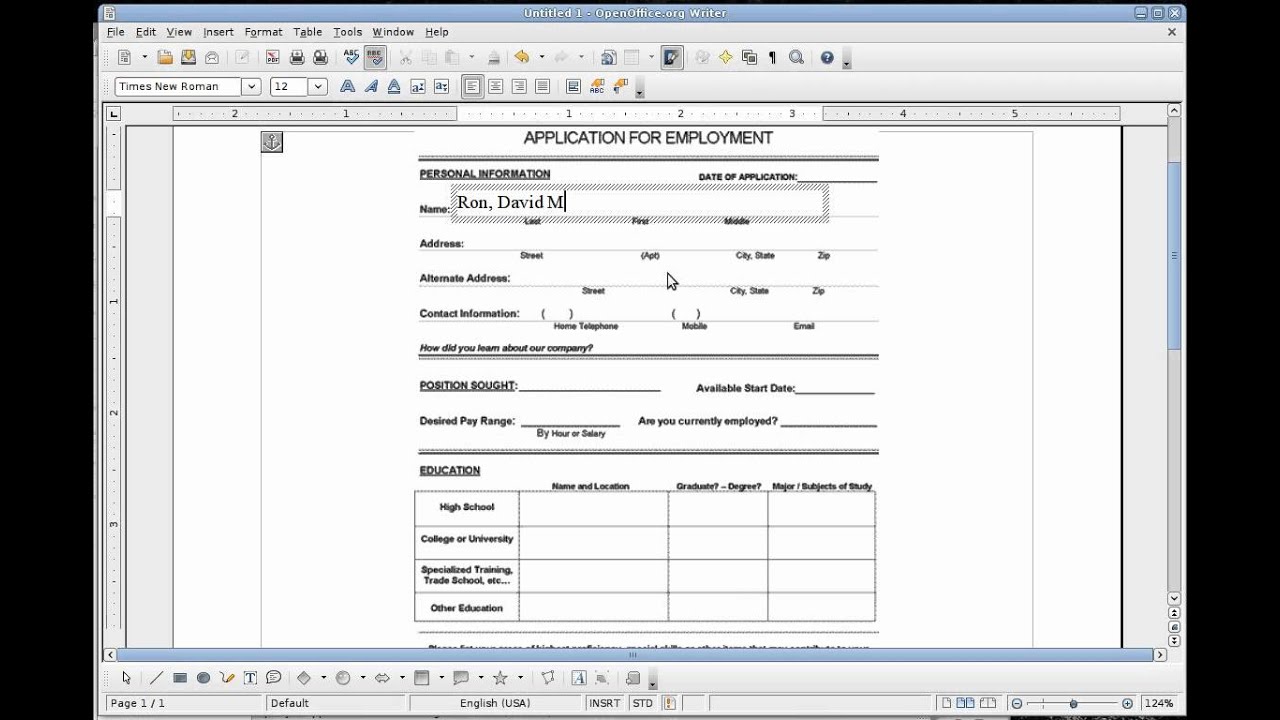This screenshot has height=720, width=1280.
Task: Justify the text
Action: point(542,87)
